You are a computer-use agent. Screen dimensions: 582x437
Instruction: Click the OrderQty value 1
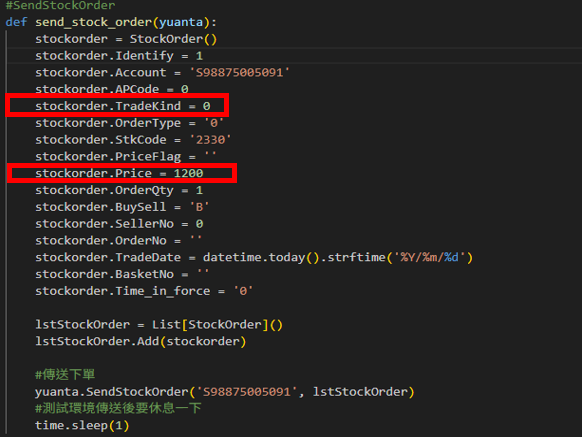[199, 190]
